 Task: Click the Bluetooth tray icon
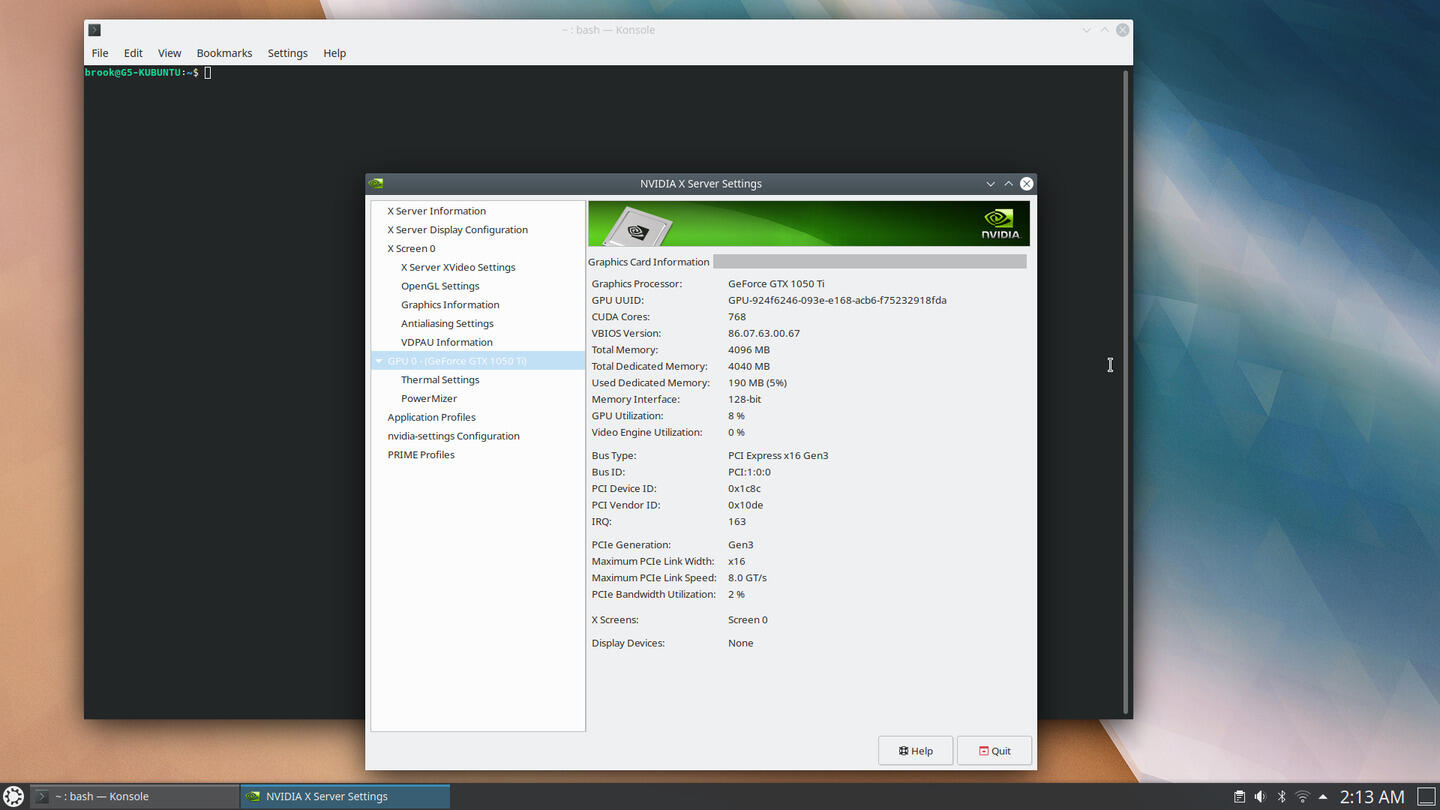pos(1281,797)
